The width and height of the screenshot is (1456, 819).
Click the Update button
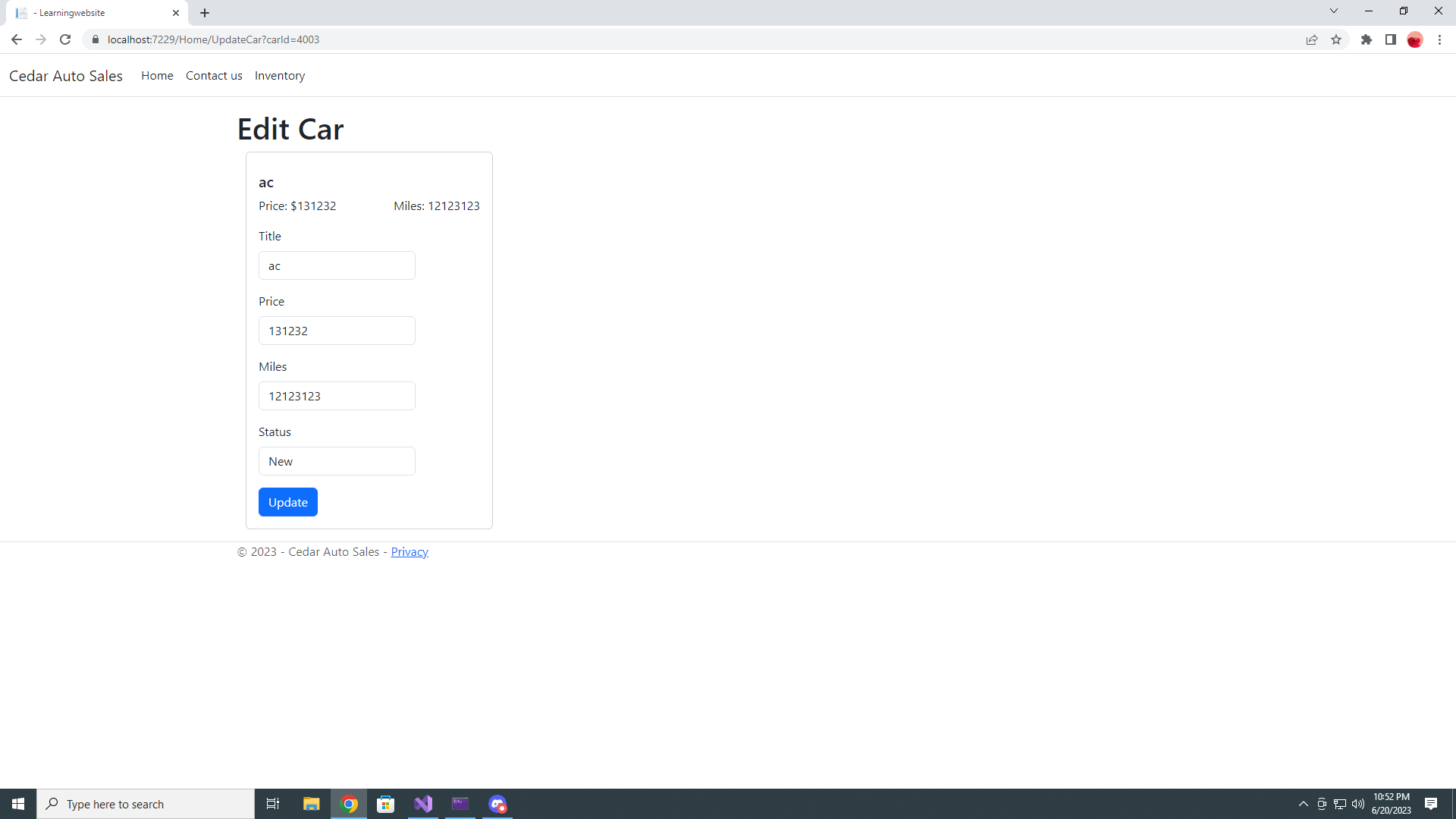click(287, 502)
